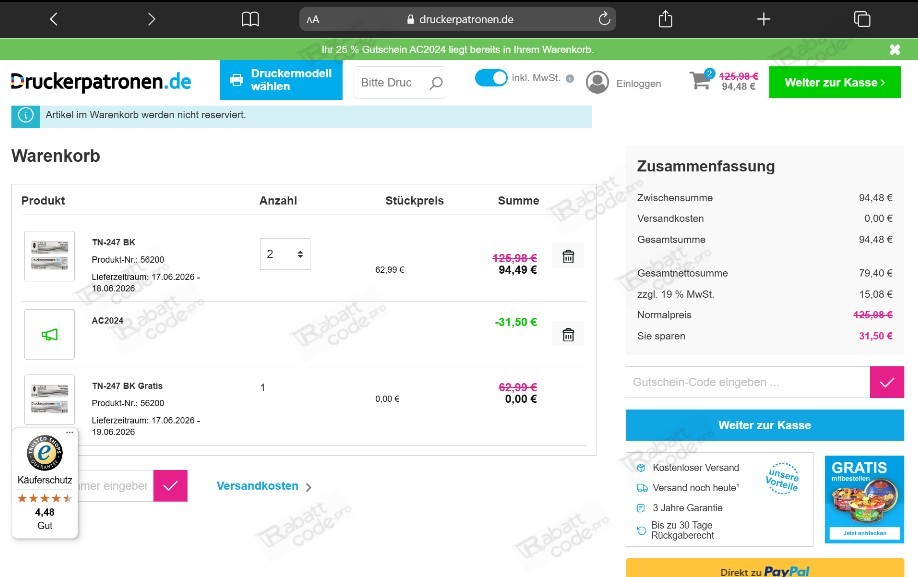Click the -31,50 € discount amount
This screenshot has width=918, height=577.
click(516, 322)
